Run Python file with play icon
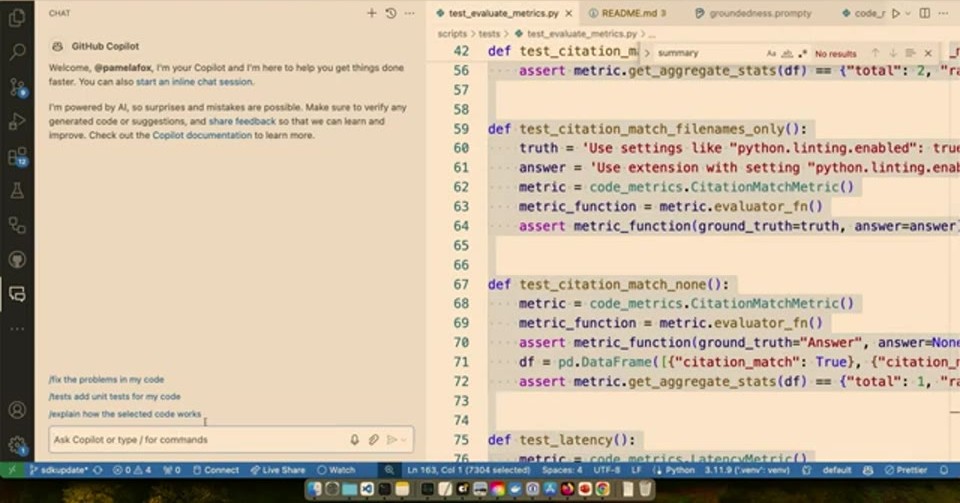Image resolution: width=960 pixels, height=503 pixels. [x=896, y=13]
